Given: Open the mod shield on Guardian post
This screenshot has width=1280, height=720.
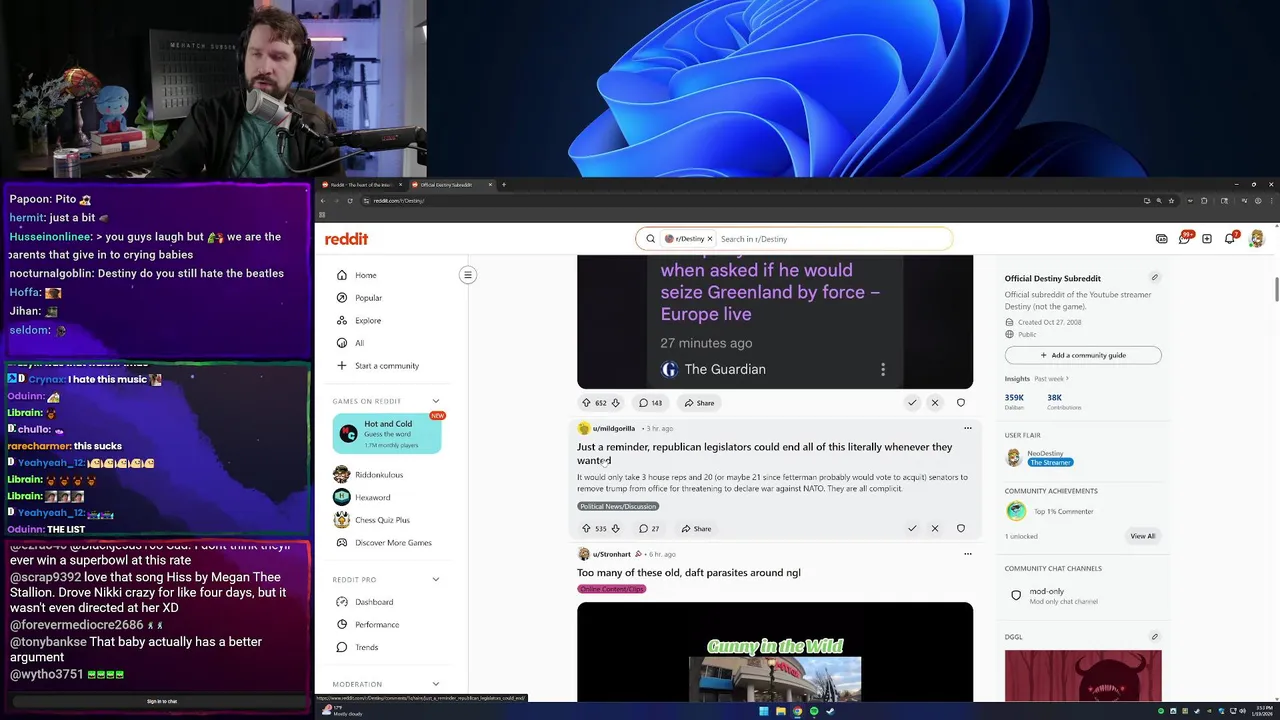Looking at the screenshot, I should tap(961, 403).
